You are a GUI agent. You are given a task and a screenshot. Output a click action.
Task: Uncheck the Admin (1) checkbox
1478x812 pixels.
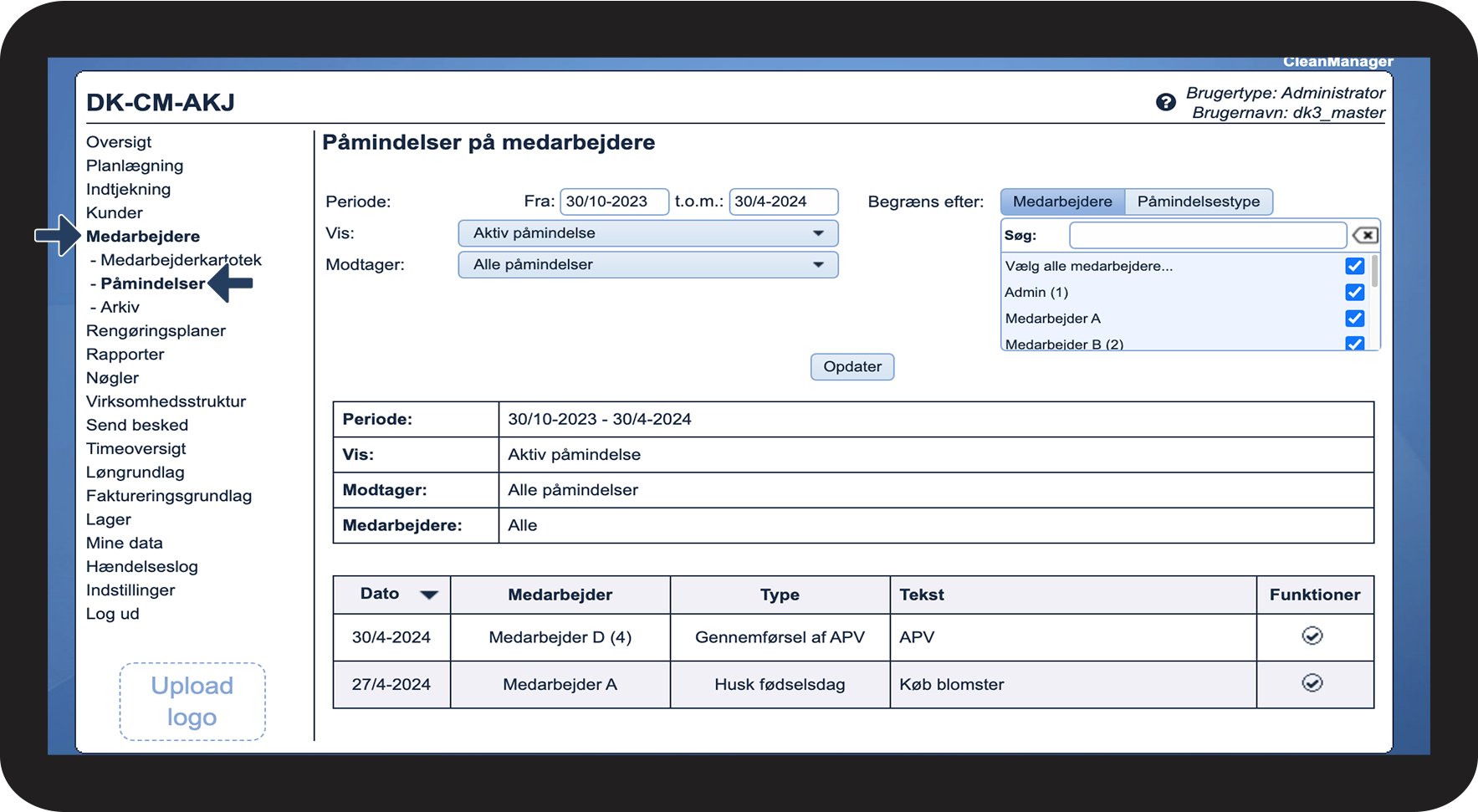(1354, 292)
